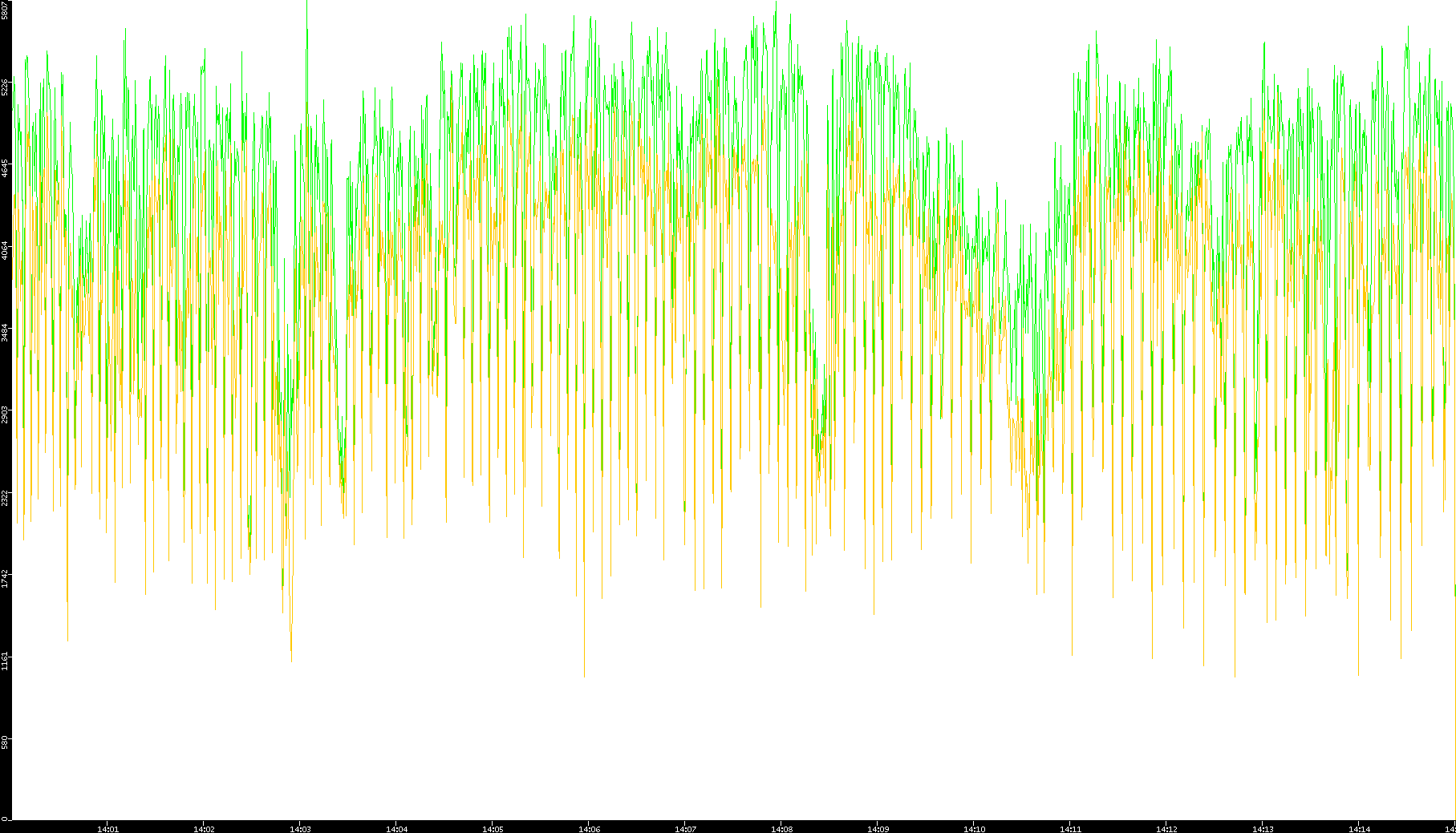Pick the 14:12 time label
The width and height of the screenshot is (1456, 833).
[1166, 829]
